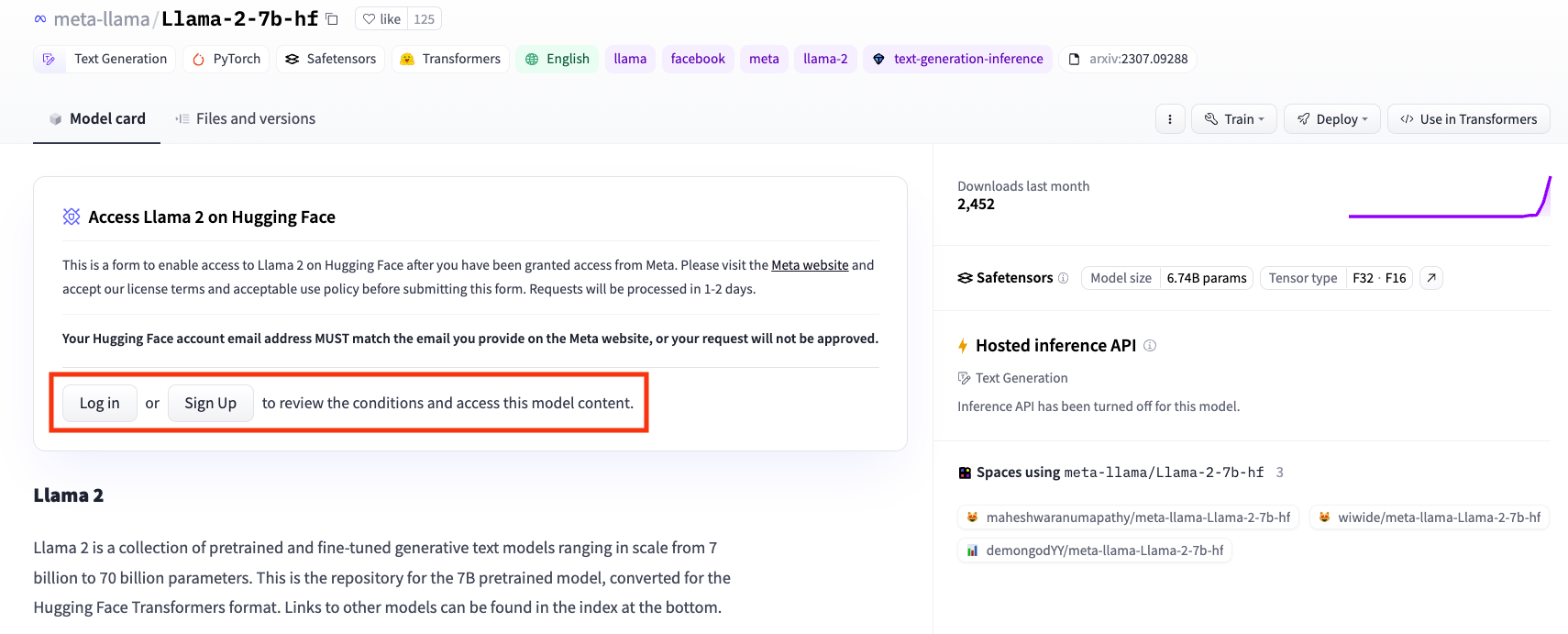
Task: Open the 125 likes count
Action: tap(424, 19)
